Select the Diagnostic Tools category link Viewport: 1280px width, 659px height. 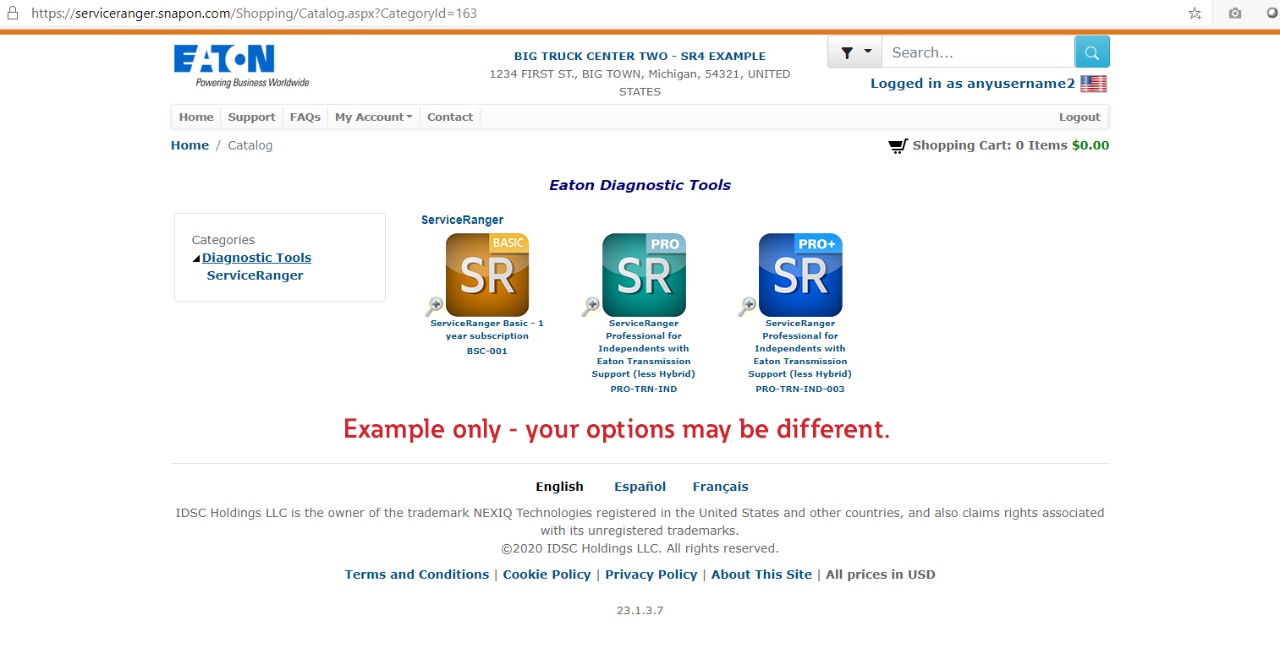click(257, 258)
